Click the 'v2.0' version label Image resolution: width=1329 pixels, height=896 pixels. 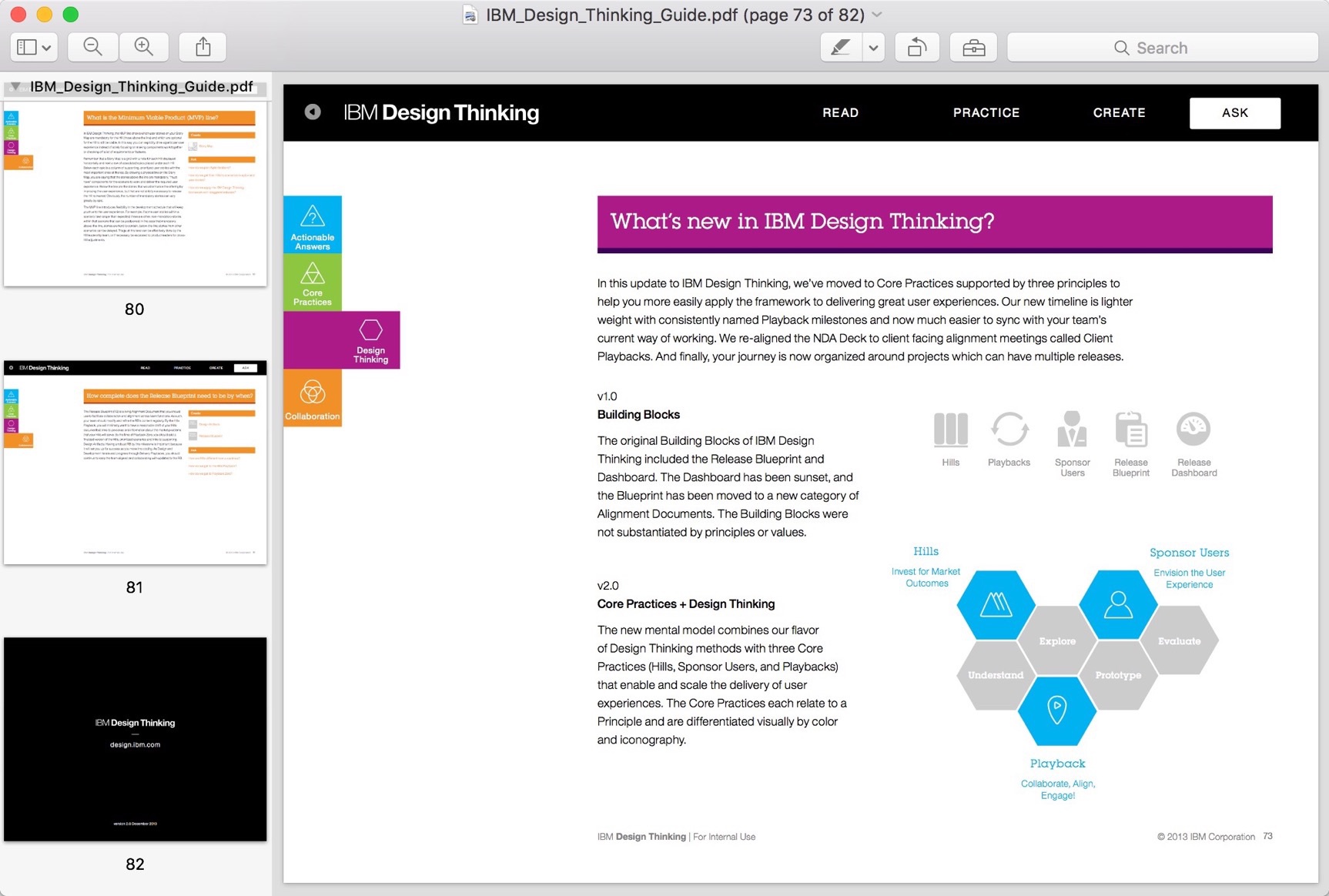(x=608, y=586)
